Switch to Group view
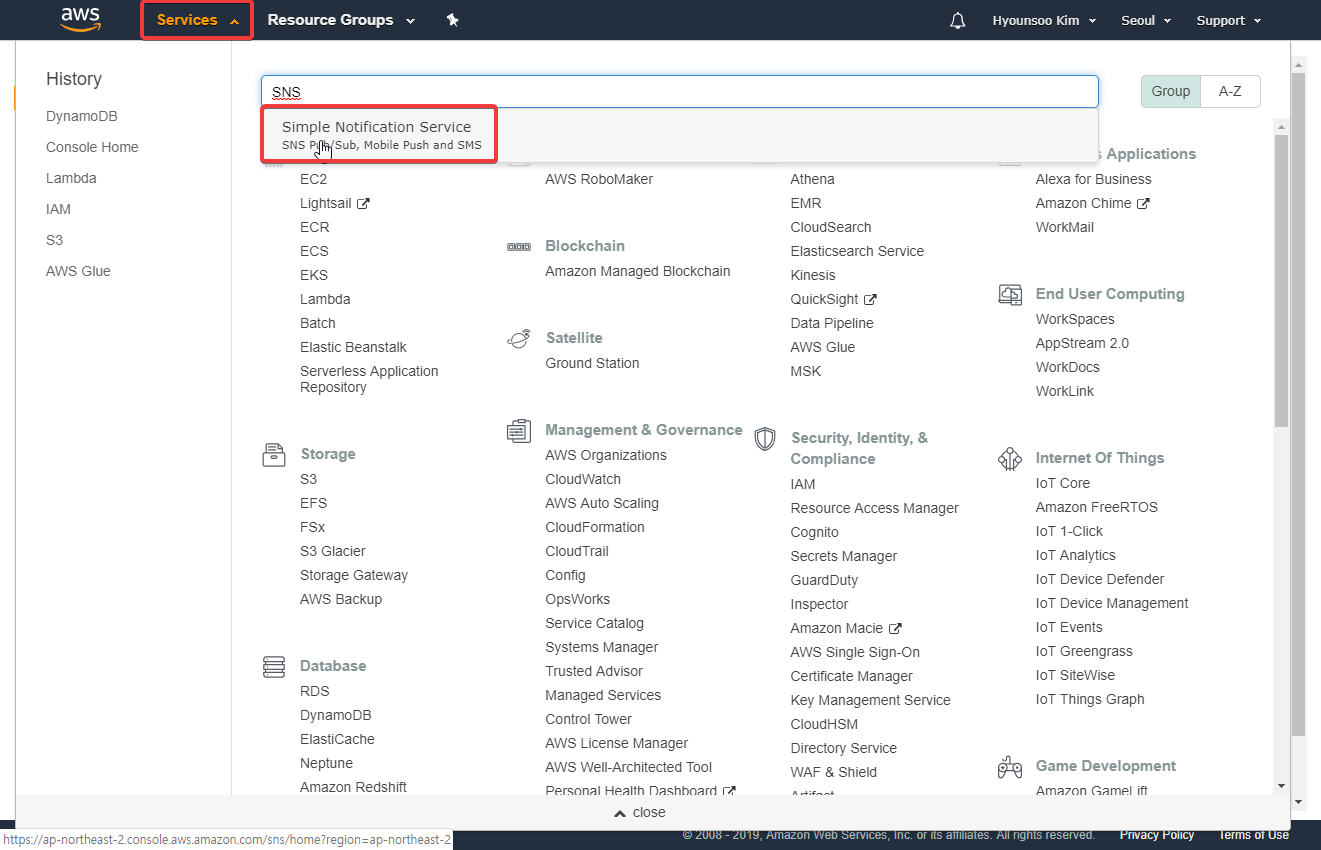Viewport: 1321px width, 850px height. tap(1170, 91)
